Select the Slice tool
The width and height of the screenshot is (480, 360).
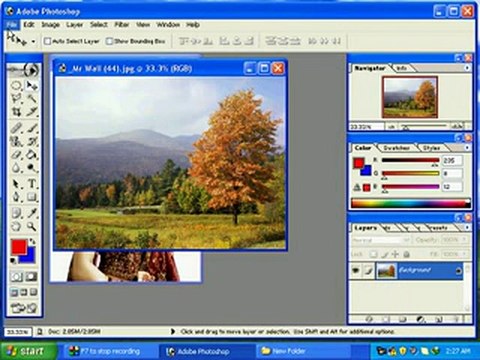pos(32,111)
